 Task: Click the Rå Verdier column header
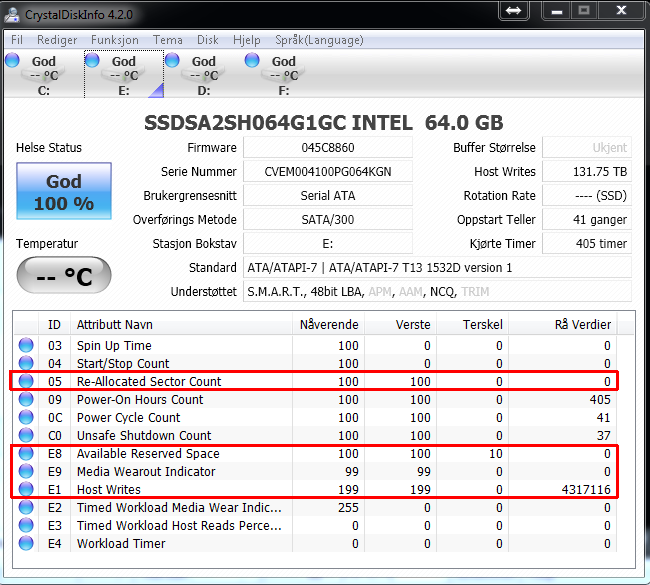pyautogui.click(x=563, y=325)
